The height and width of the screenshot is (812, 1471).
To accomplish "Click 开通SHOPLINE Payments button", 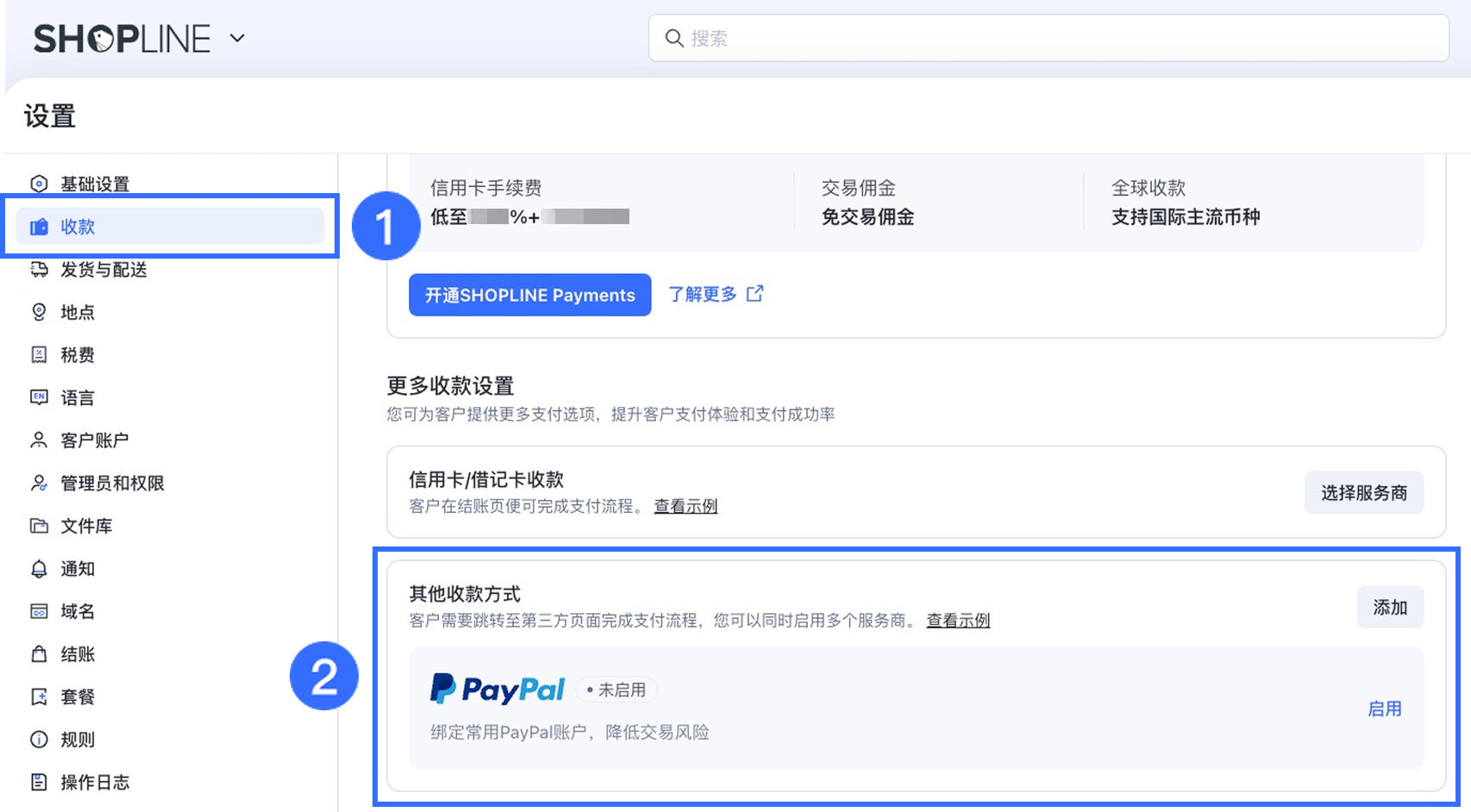I will [x=529, y=295].
